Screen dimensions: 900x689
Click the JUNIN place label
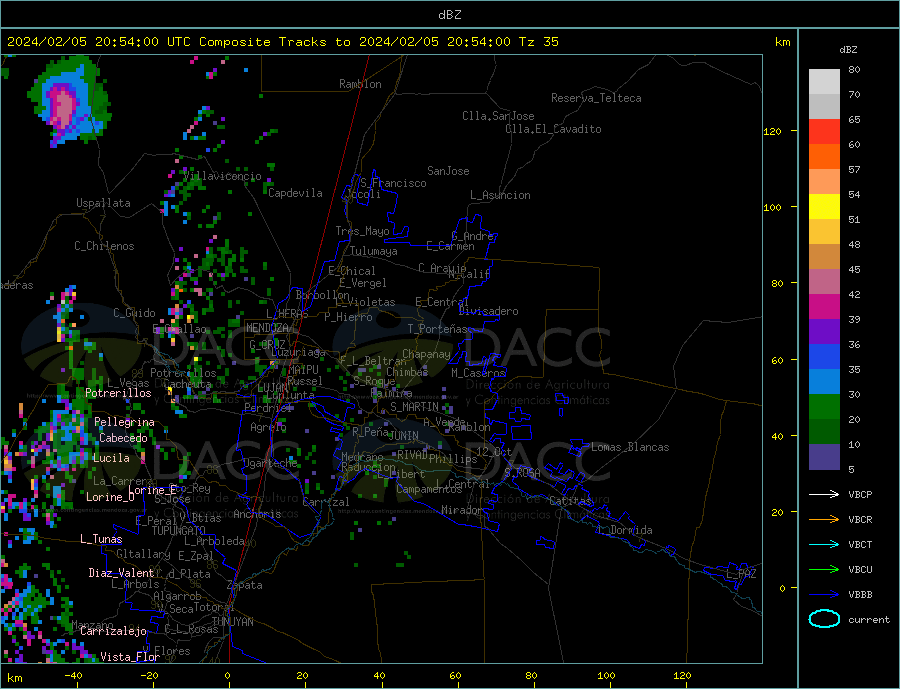(x=404, y=436)
